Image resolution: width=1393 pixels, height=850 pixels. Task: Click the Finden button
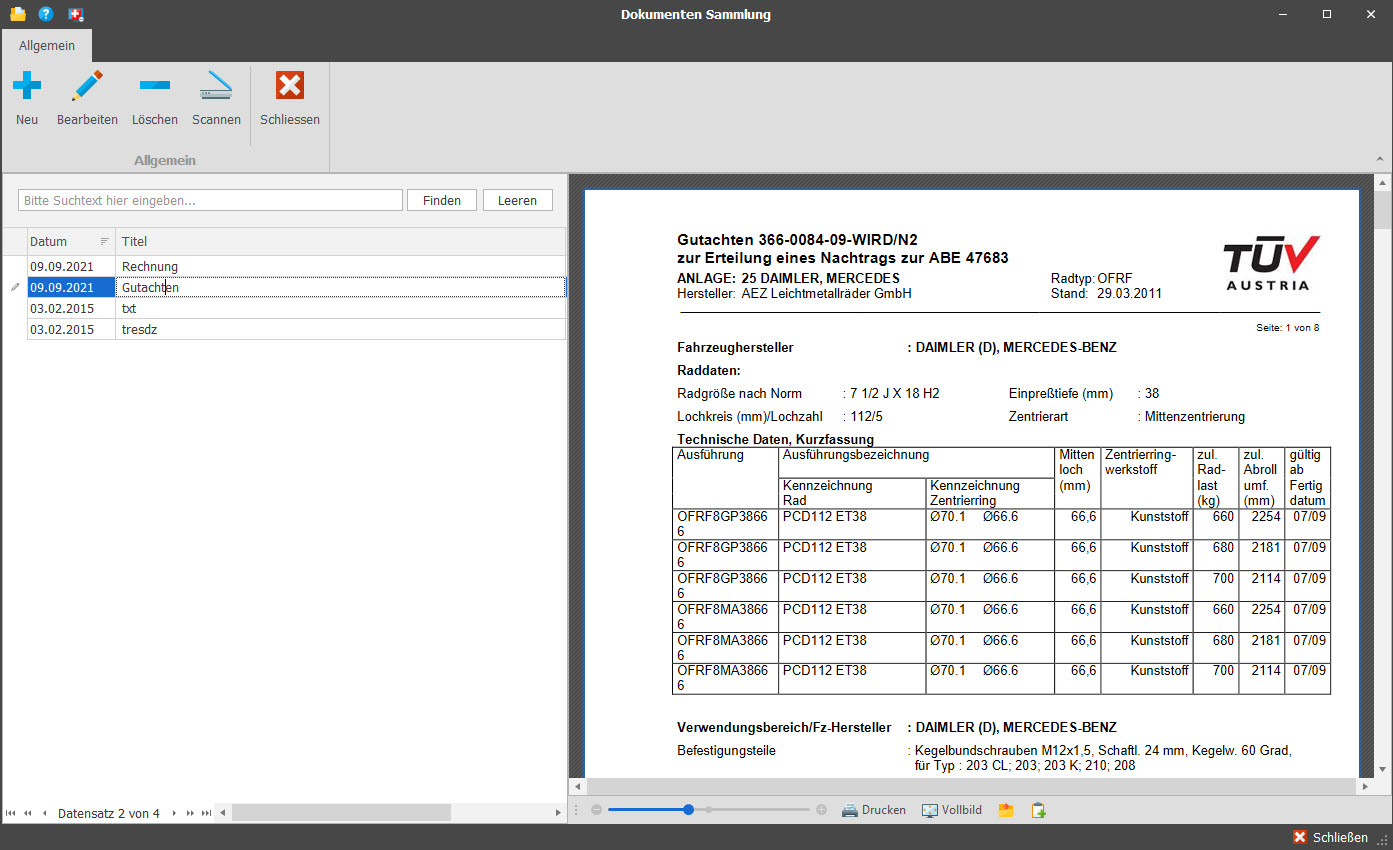tap(441, 200)
